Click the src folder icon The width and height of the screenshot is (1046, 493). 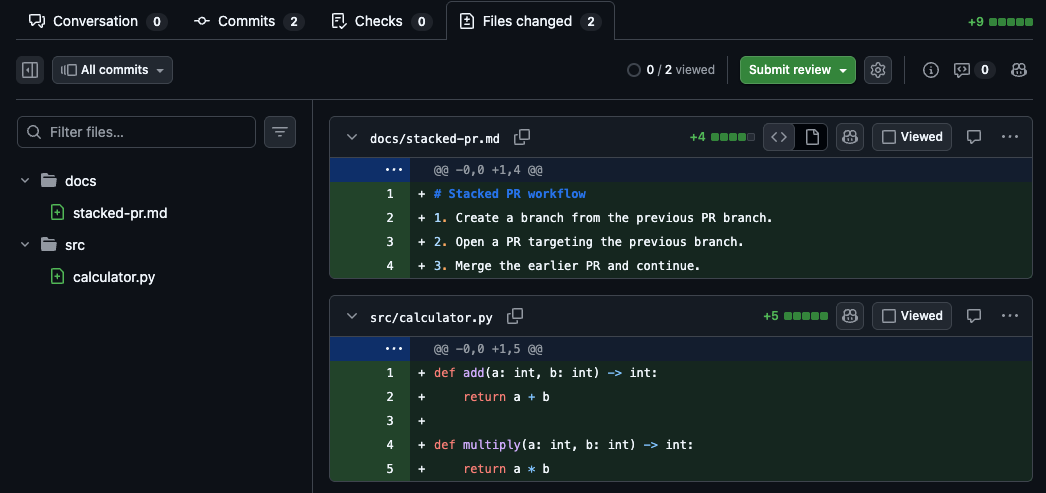pos(48,245)
